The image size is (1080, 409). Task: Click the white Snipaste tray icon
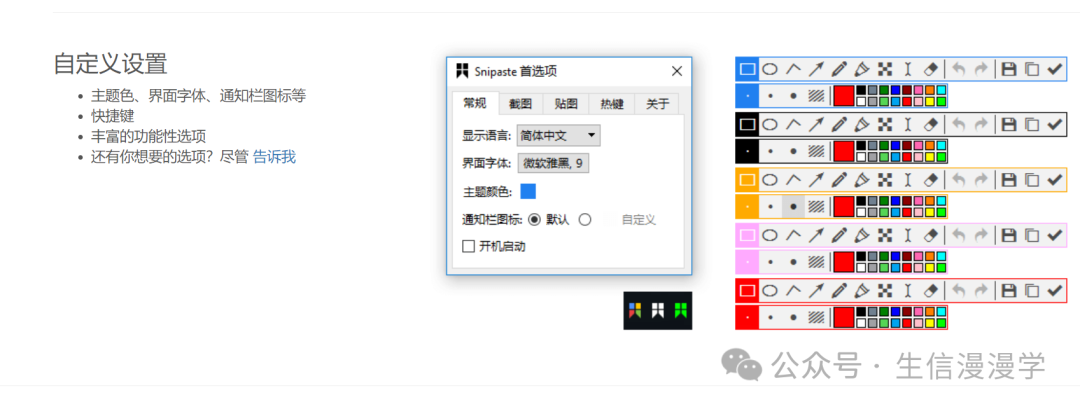point(658,311)
